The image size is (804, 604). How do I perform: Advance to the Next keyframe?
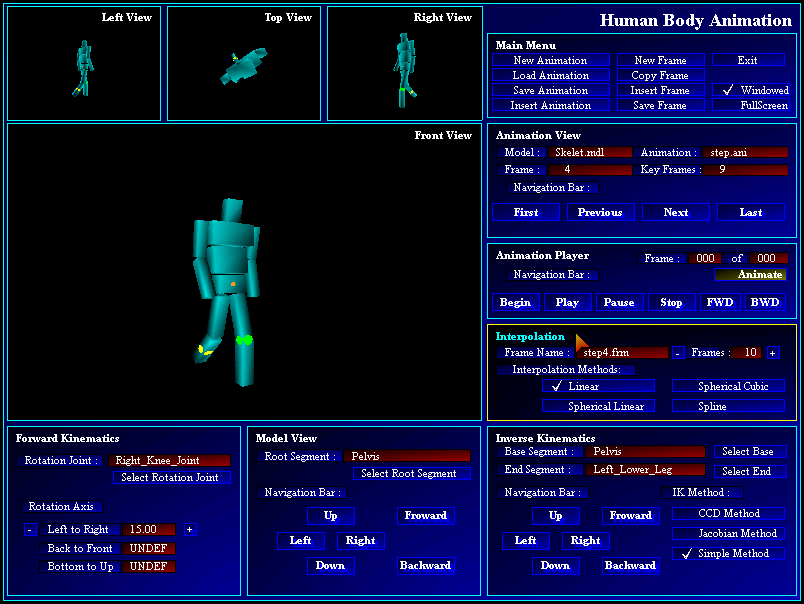(675, 212)
